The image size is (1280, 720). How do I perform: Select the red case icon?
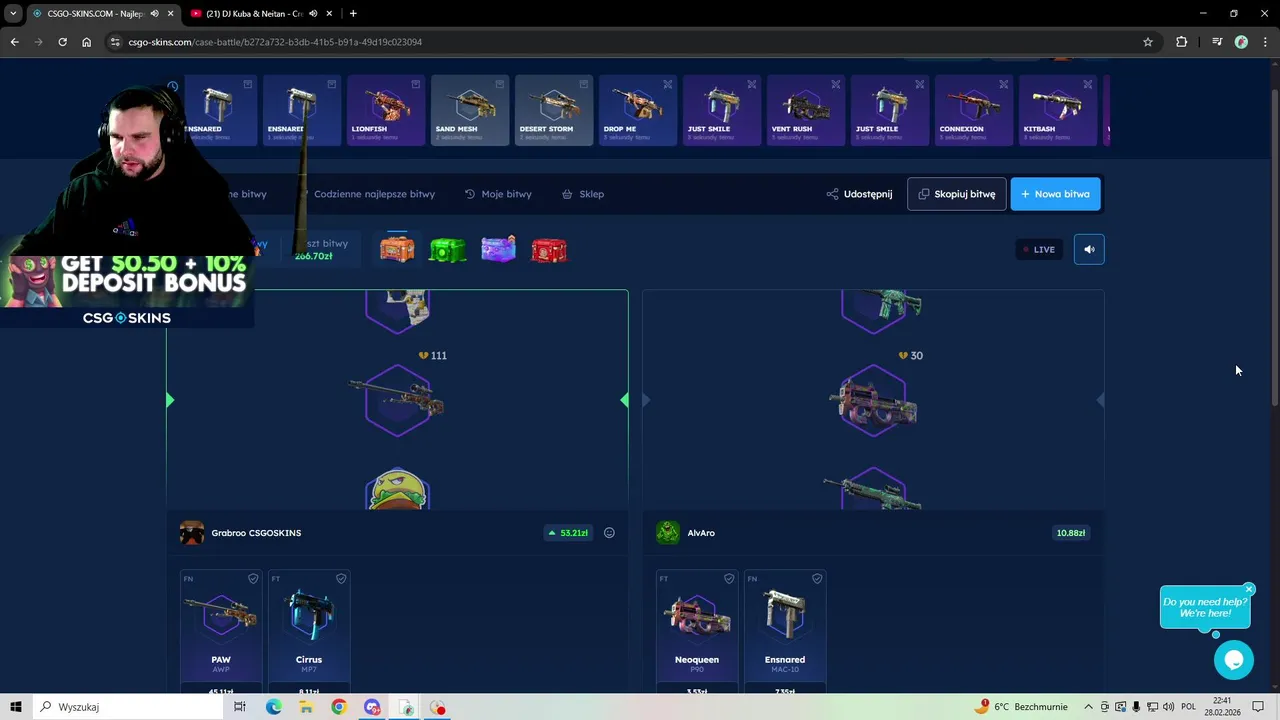coord(548,249)
